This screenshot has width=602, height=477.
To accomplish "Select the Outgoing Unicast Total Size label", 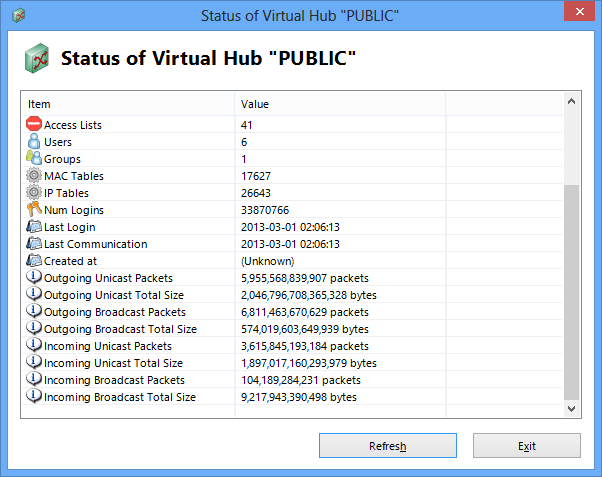I will point(114,295).
